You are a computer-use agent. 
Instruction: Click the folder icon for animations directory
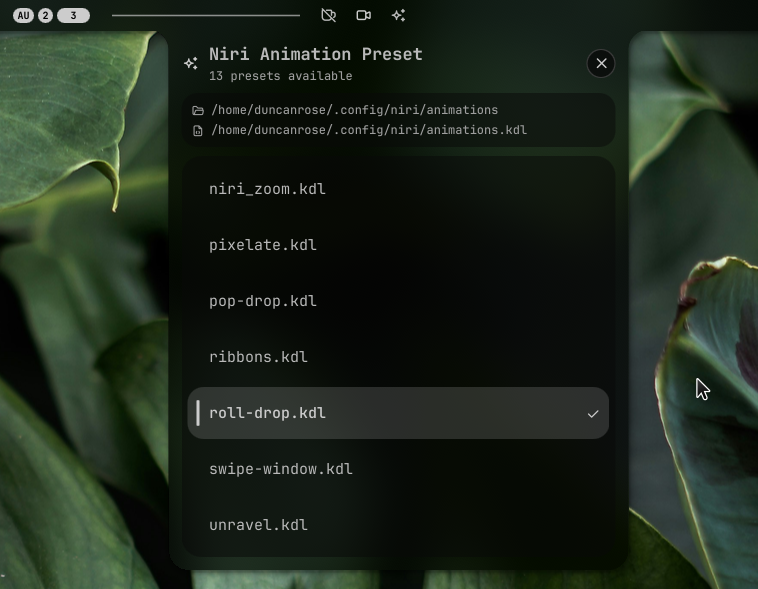point(198,111)
